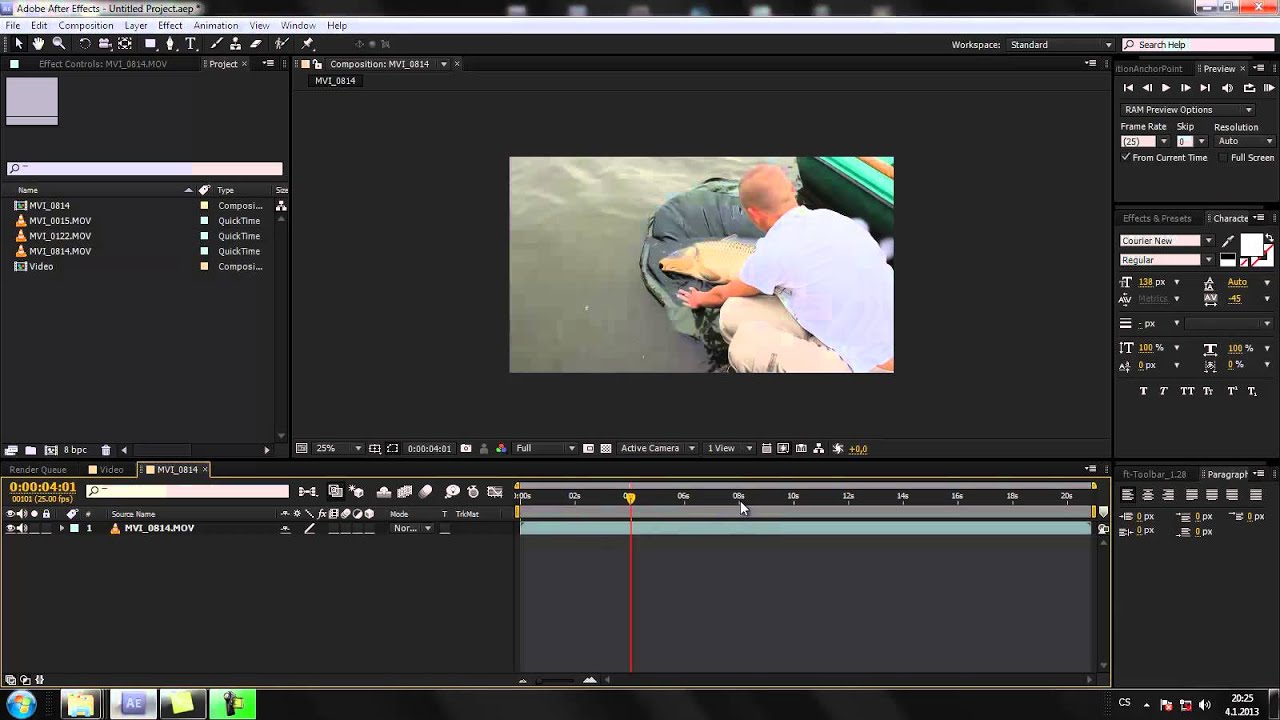Toggle region of interest button
The width and height of the screenshot is (1280, 720).
pos(589,449)
